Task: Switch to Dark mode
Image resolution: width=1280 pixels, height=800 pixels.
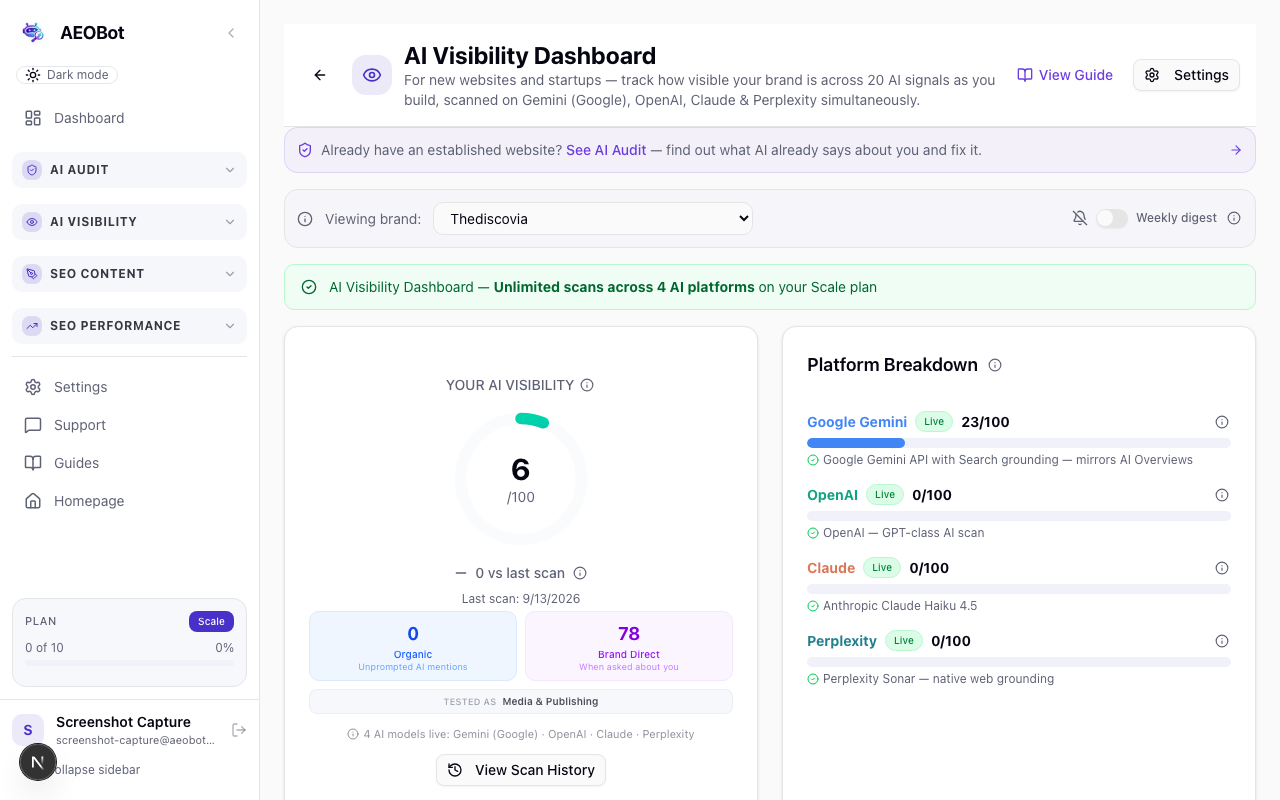Action: pos(68,75)
